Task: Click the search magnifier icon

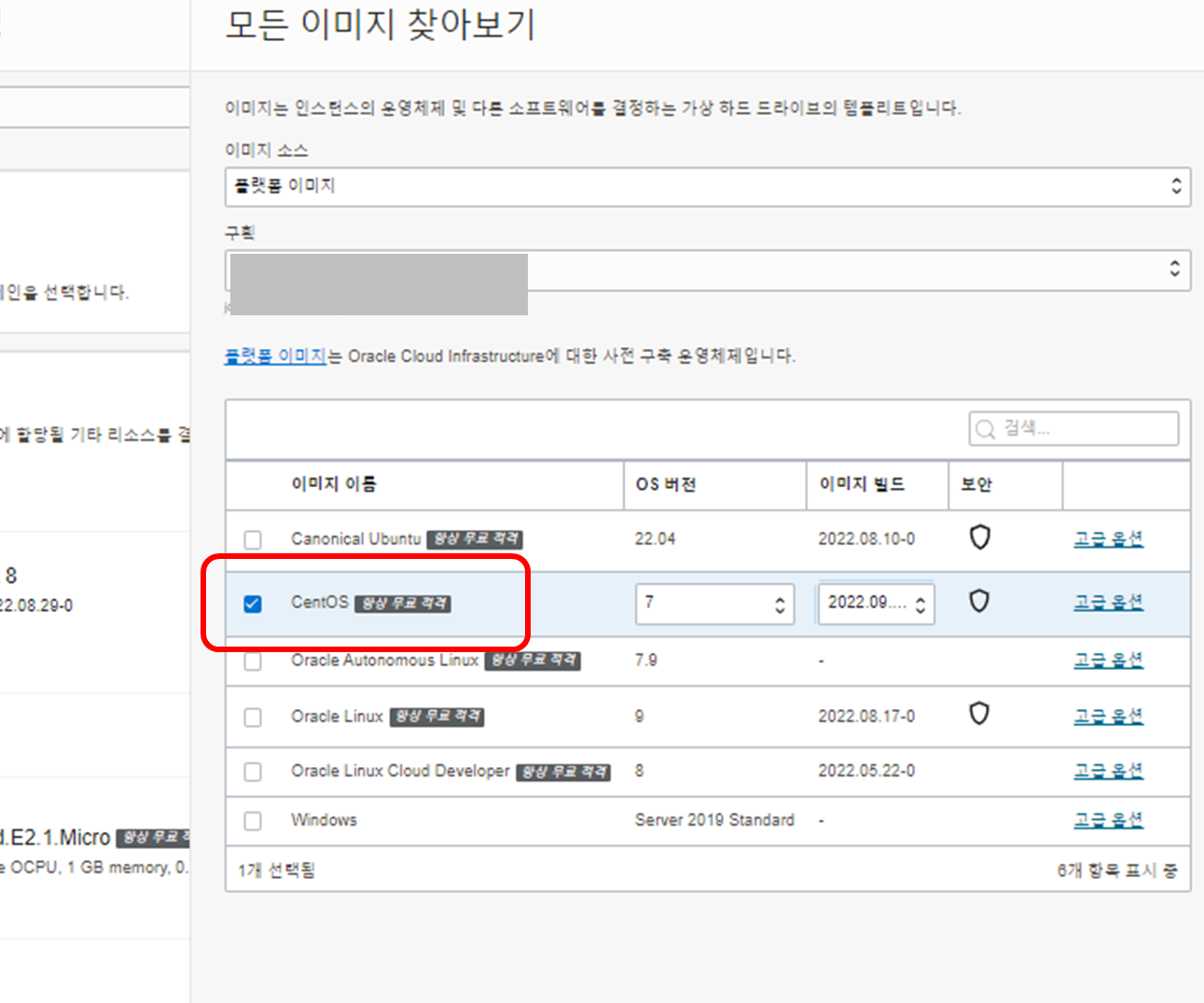Action: click(985, 429)
